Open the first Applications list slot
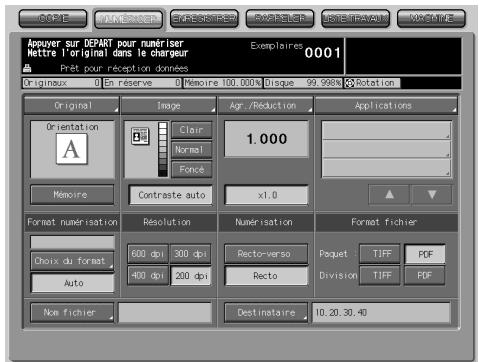This screenshot has height=362, width=479. coord(386,130)
